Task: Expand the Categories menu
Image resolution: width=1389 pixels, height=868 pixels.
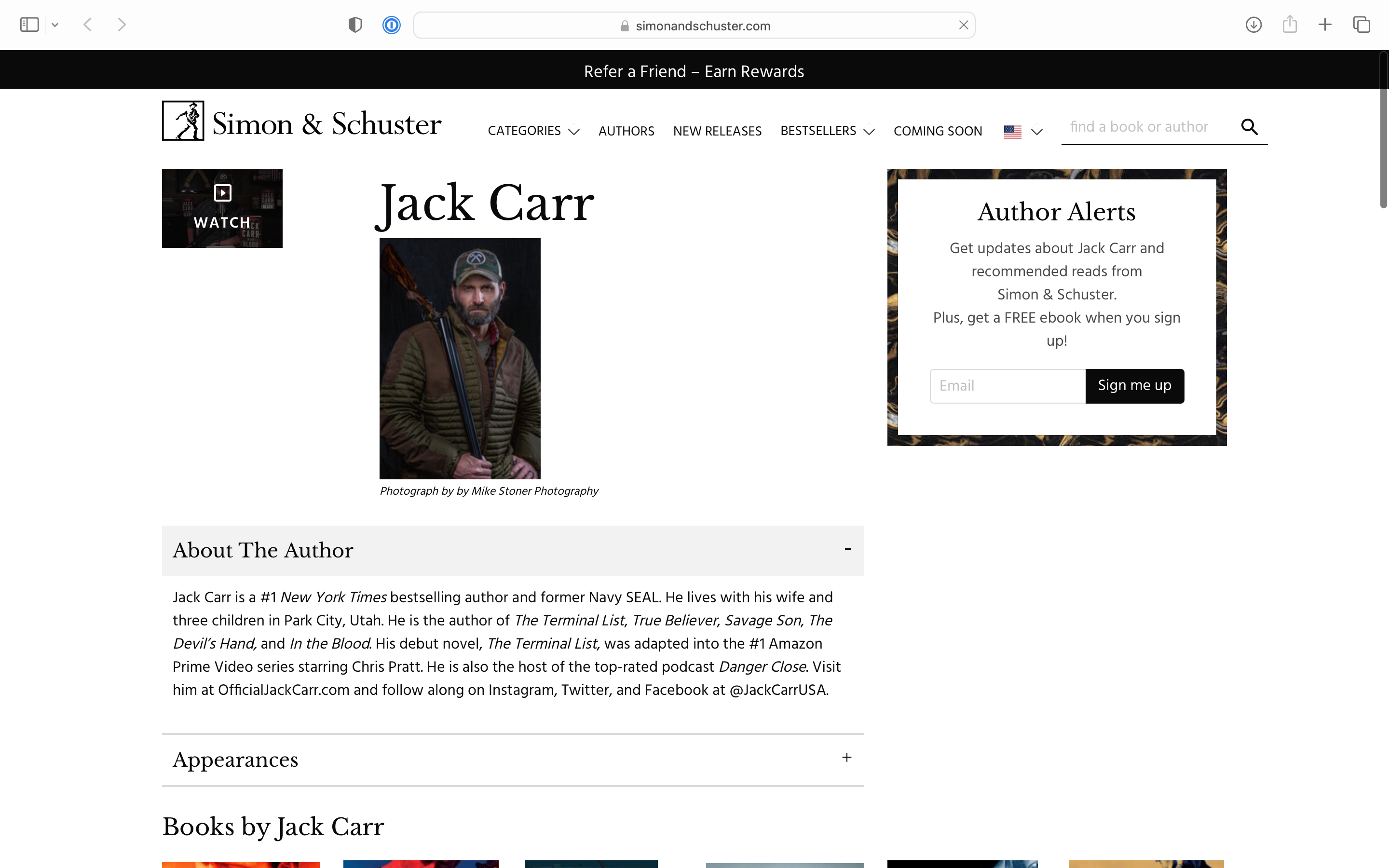Action: pos(533,131)
